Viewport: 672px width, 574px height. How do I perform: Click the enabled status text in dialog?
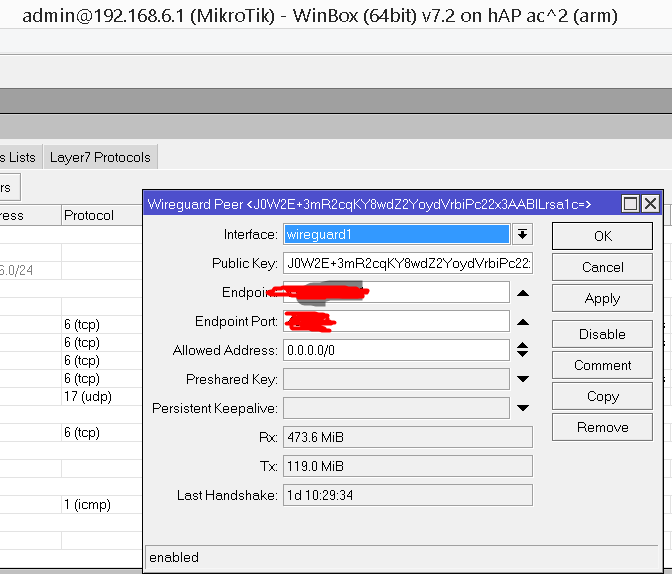[174, 557]
